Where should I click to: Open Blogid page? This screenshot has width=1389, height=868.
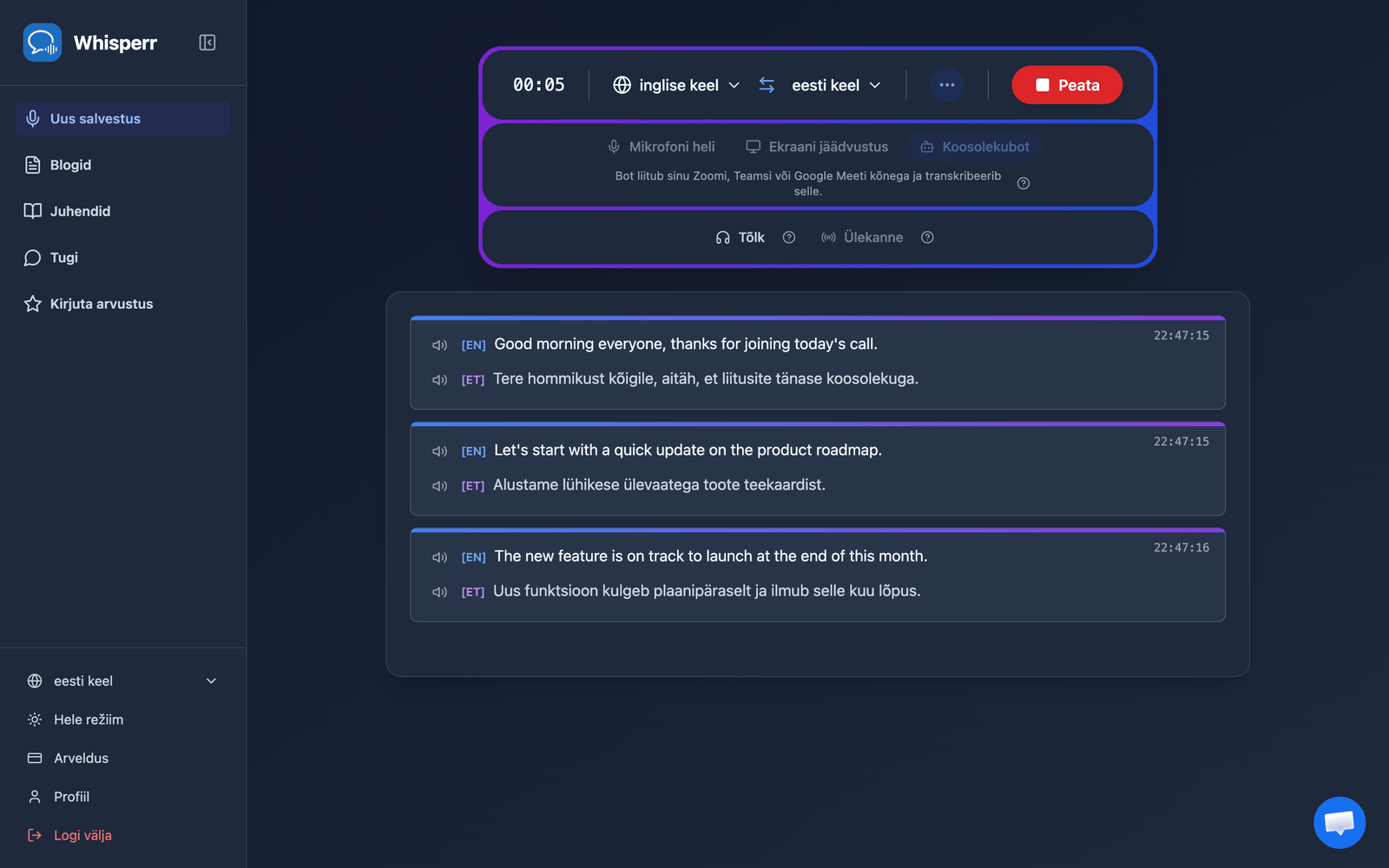click(x=122, y=165)
